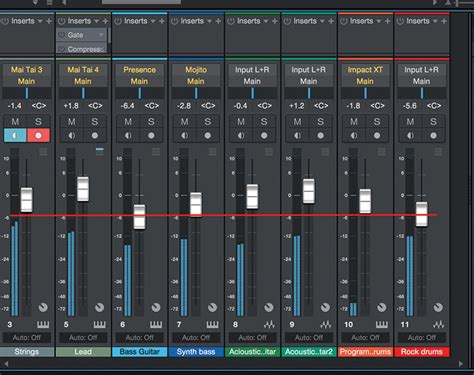Click channel editor knob icon on Strings
This screenshot has width=474, height=375.
(x=43, y=307)
